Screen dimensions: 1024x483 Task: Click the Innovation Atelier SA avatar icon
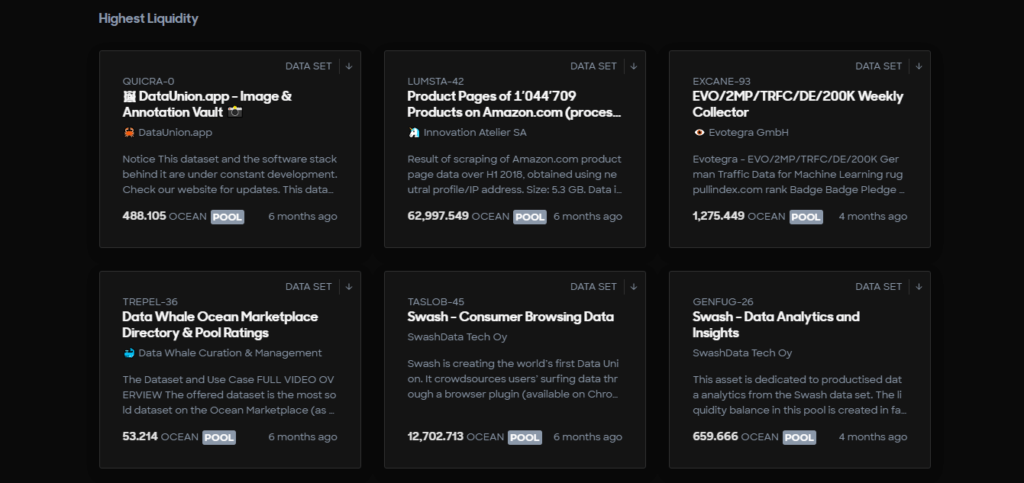[413, 132]
